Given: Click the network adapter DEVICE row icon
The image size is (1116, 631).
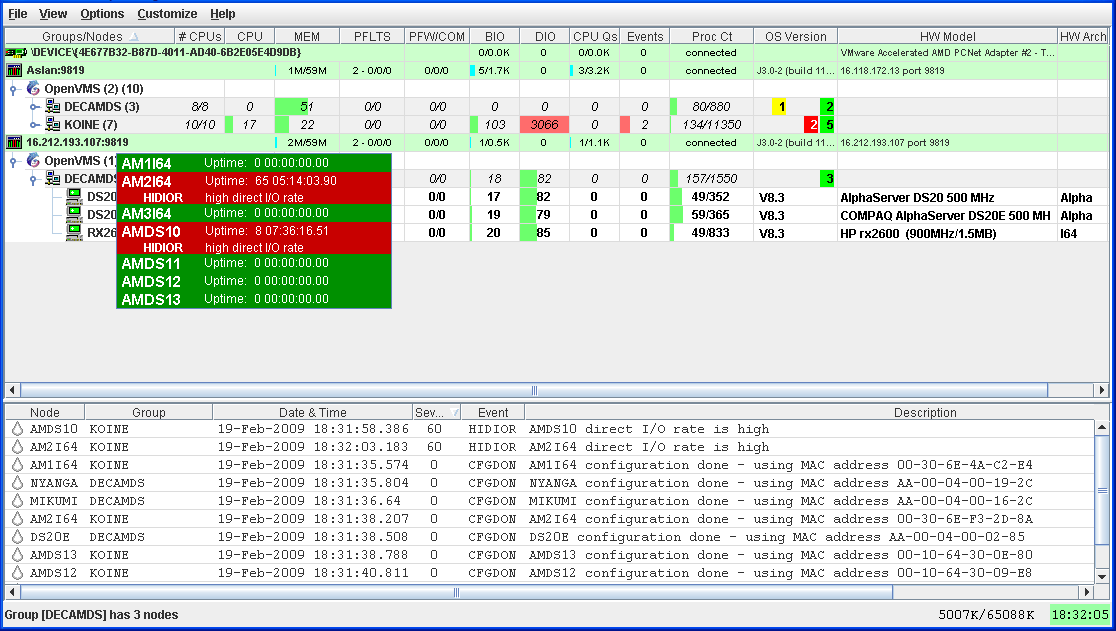Looking at the screenshot, I should [x=16, y=53].
